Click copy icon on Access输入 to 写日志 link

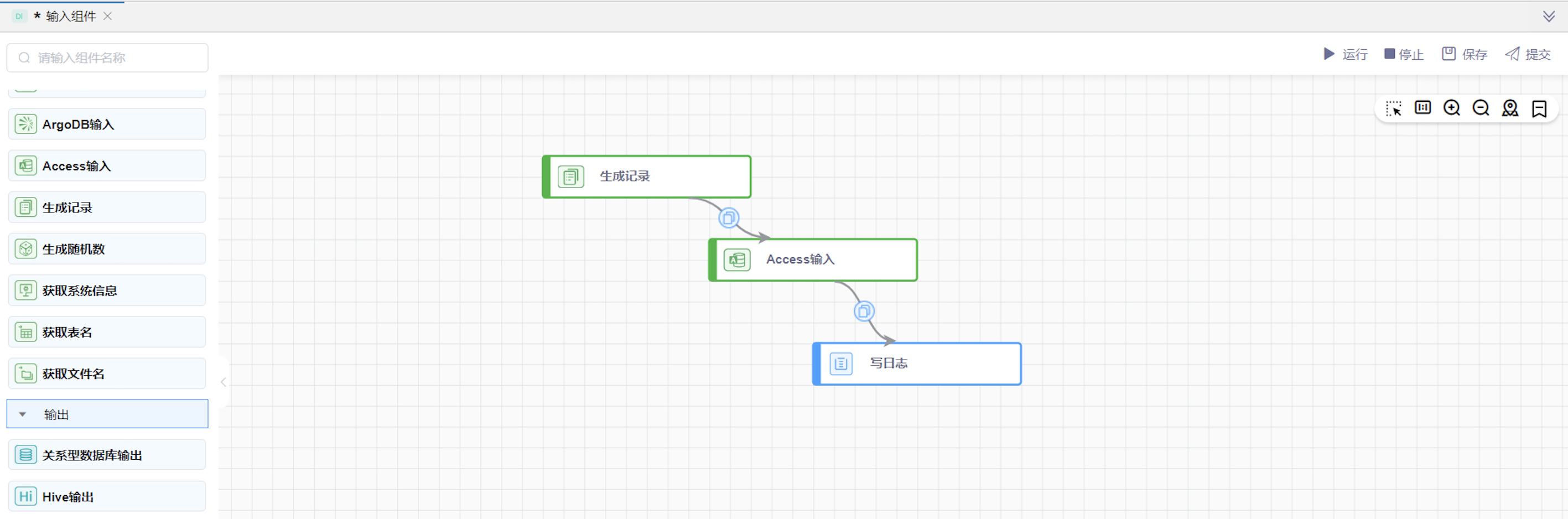click(864, 312)
